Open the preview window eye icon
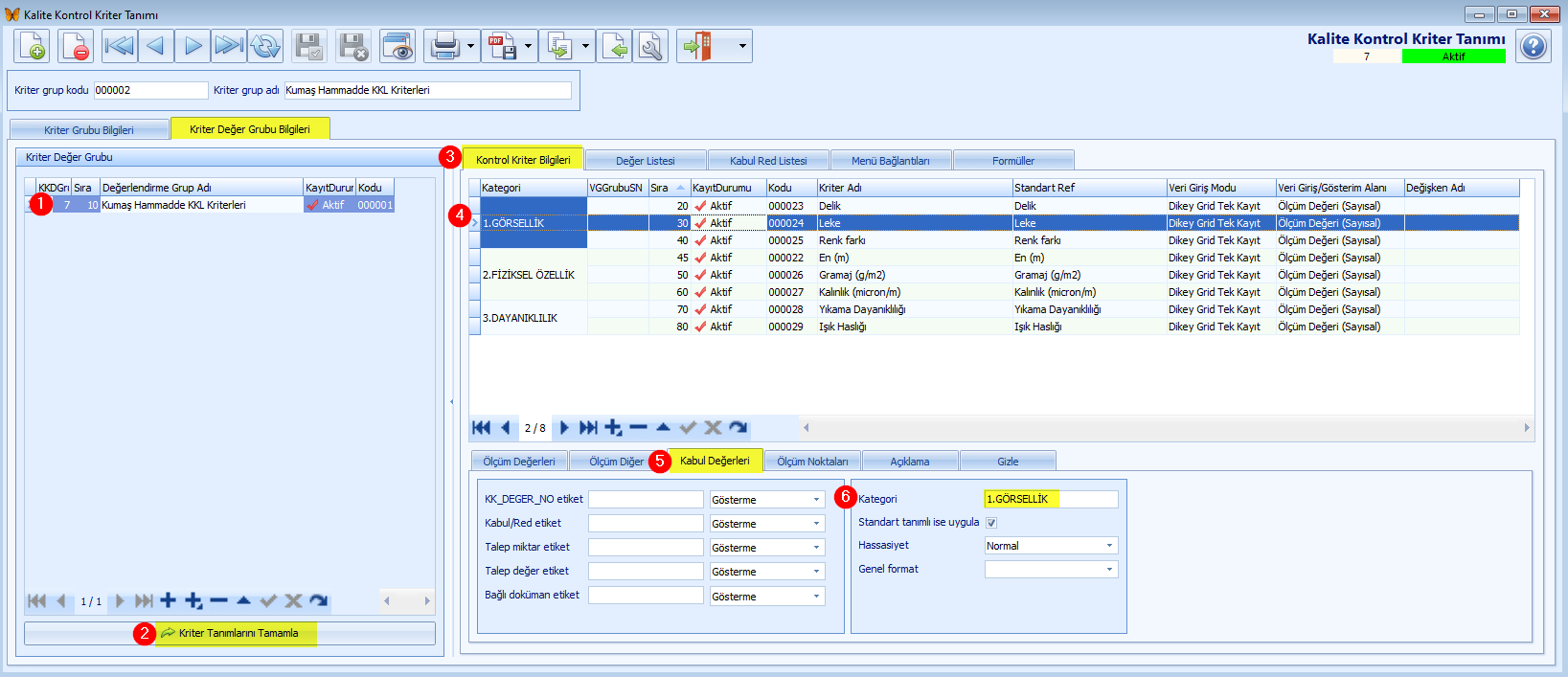The image size is (1568, 677). [398, 46]
